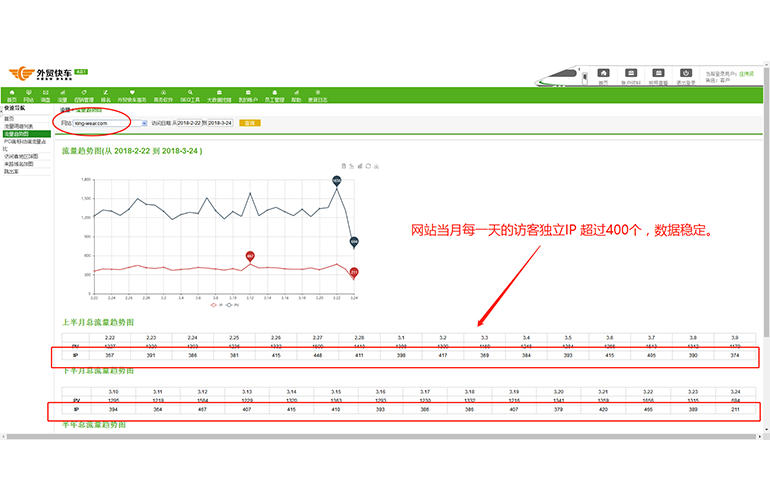Click the start date field 2018-2-22
Image resolution: width=770 pixels, height=500 pixels.
[189, 123]
